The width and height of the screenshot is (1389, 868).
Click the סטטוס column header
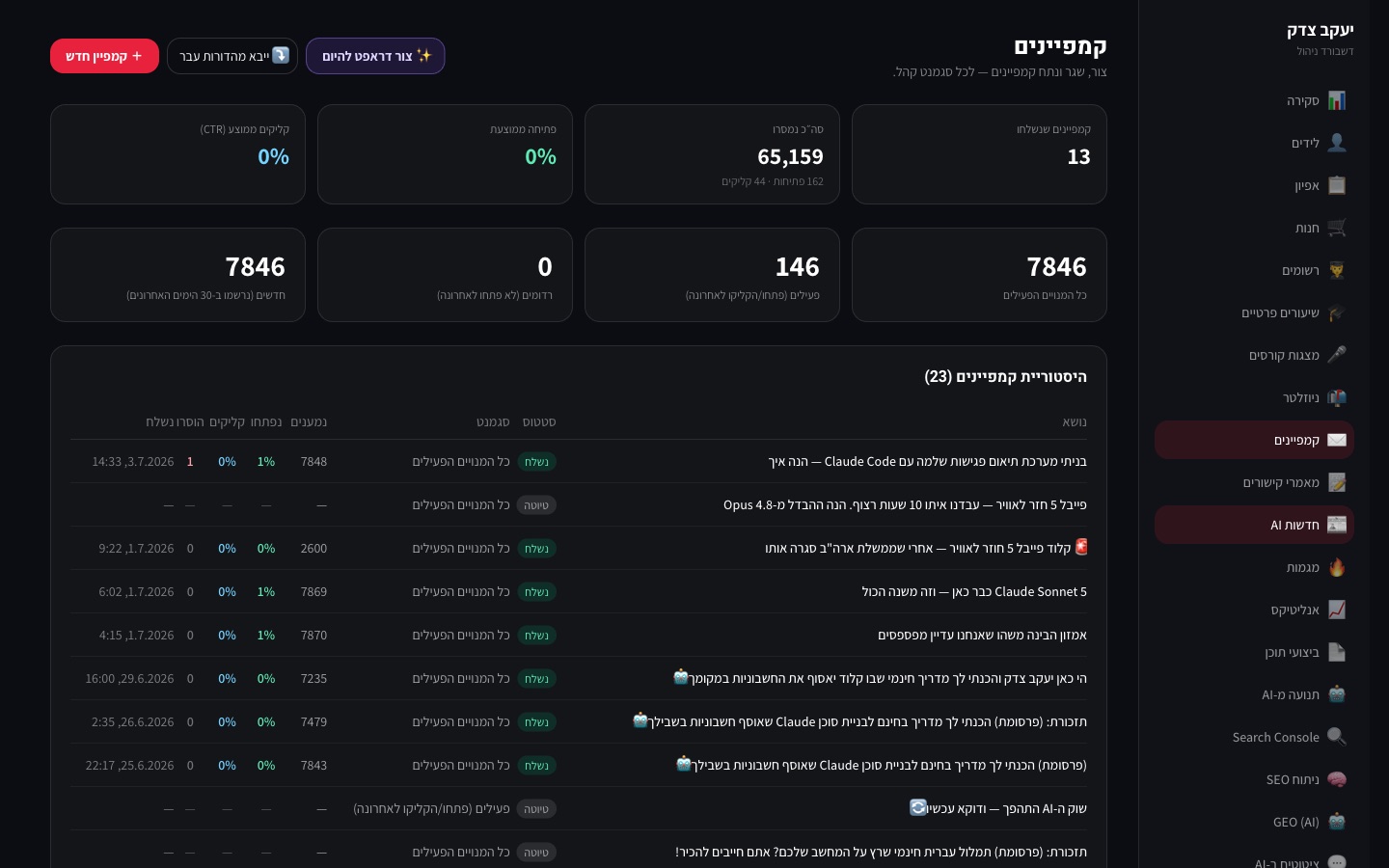[539, 421]
